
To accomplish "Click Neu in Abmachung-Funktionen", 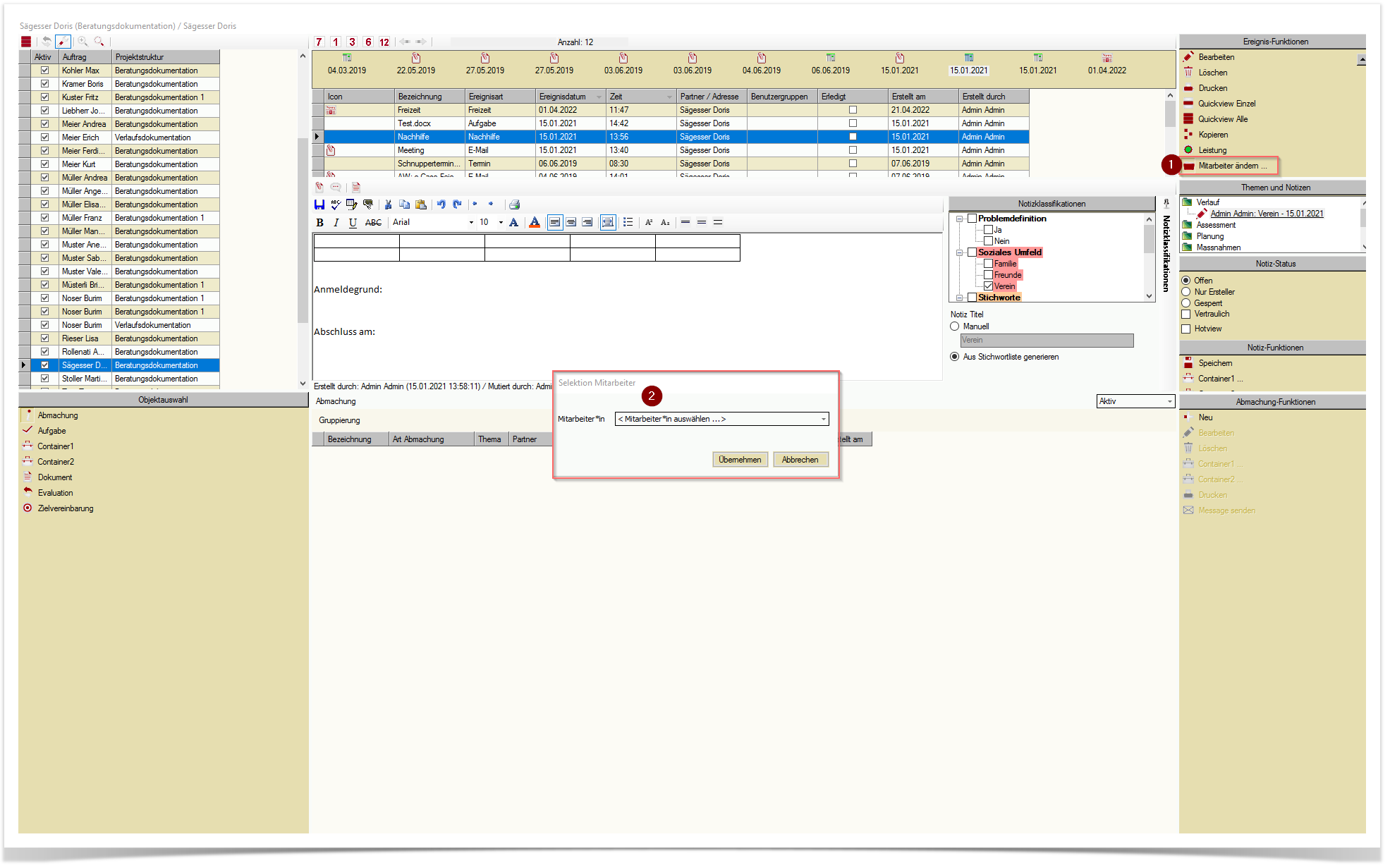I will (x=1205, y=417).
